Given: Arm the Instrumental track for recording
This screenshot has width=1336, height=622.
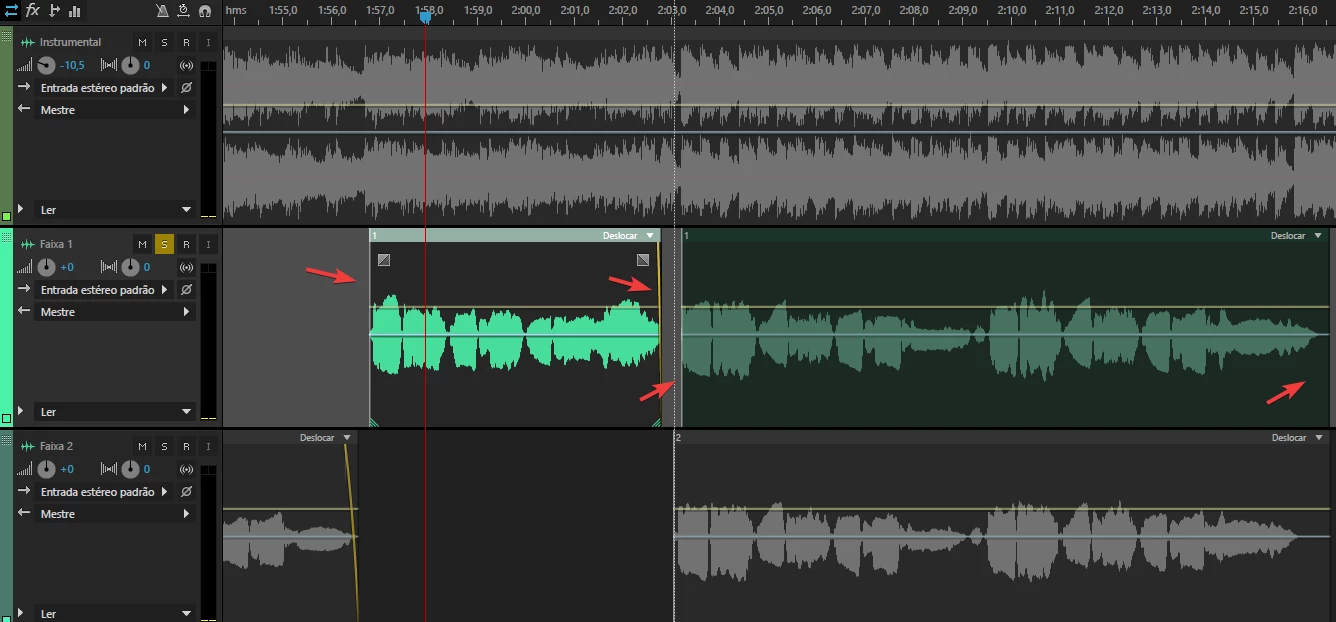Looking at the screenshot, I should (186, 42).
